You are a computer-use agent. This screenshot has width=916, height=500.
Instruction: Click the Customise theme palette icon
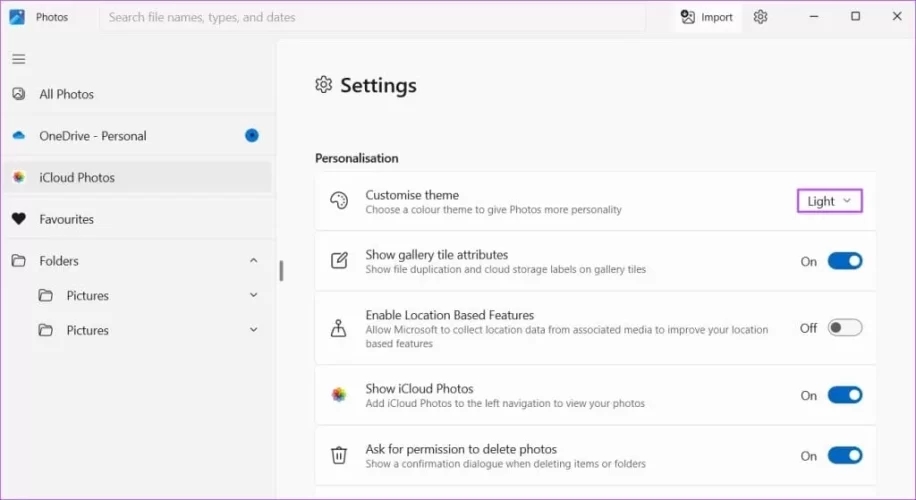339,202
